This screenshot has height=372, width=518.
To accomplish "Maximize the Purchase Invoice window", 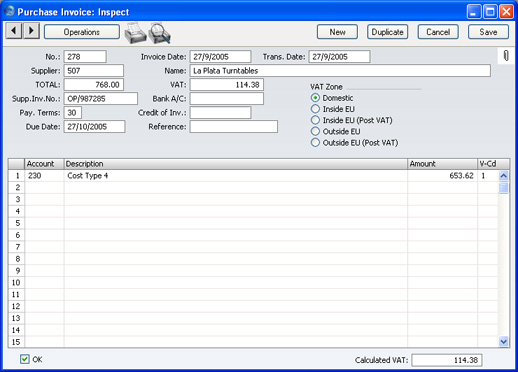I will pos(490,12).
